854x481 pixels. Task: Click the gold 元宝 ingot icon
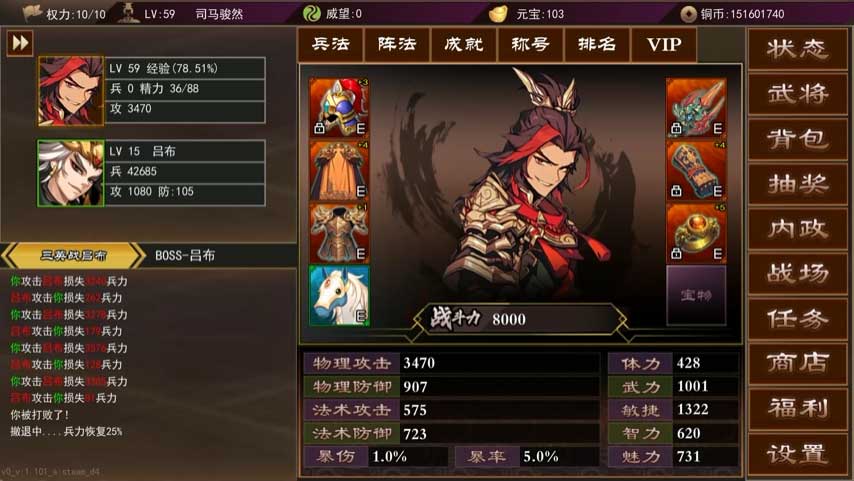coord(498,14)
